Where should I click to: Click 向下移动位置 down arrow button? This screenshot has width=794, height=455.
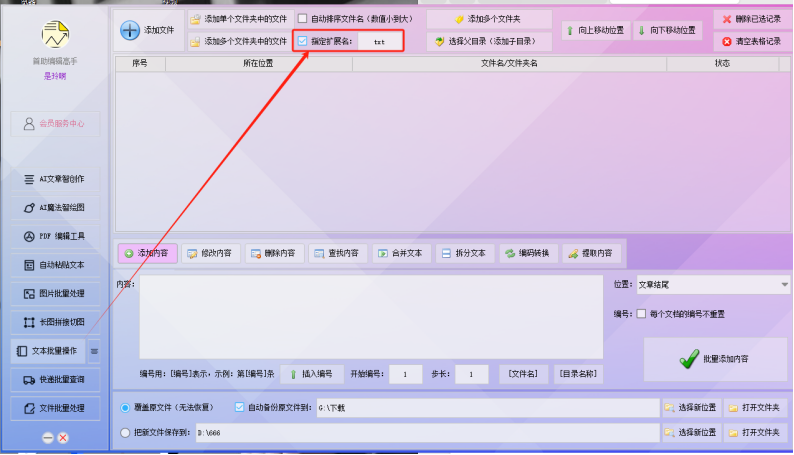[x=667, y=30]
